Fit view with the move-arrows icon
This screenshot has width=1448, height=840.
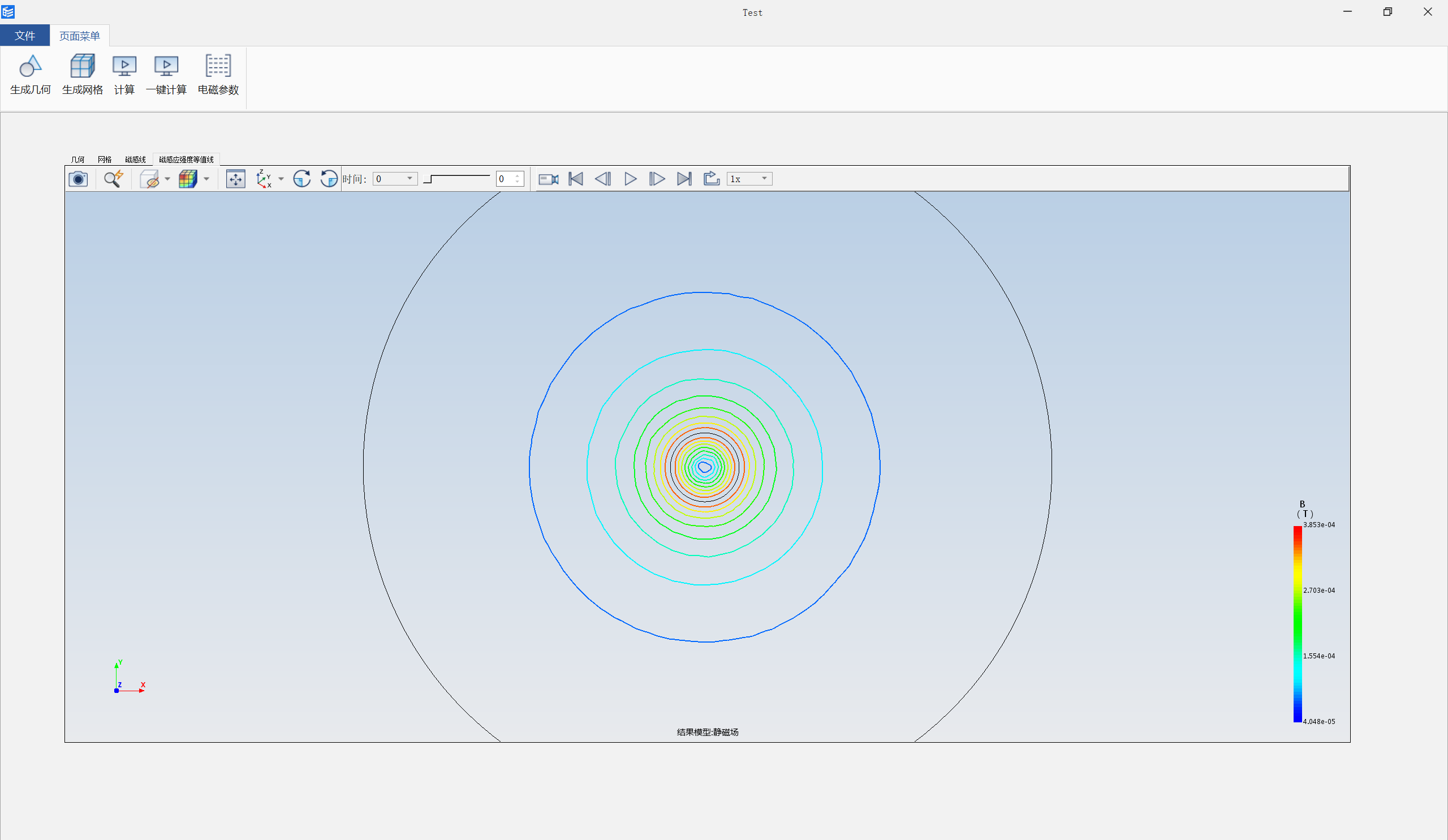(x=236, y=179)
